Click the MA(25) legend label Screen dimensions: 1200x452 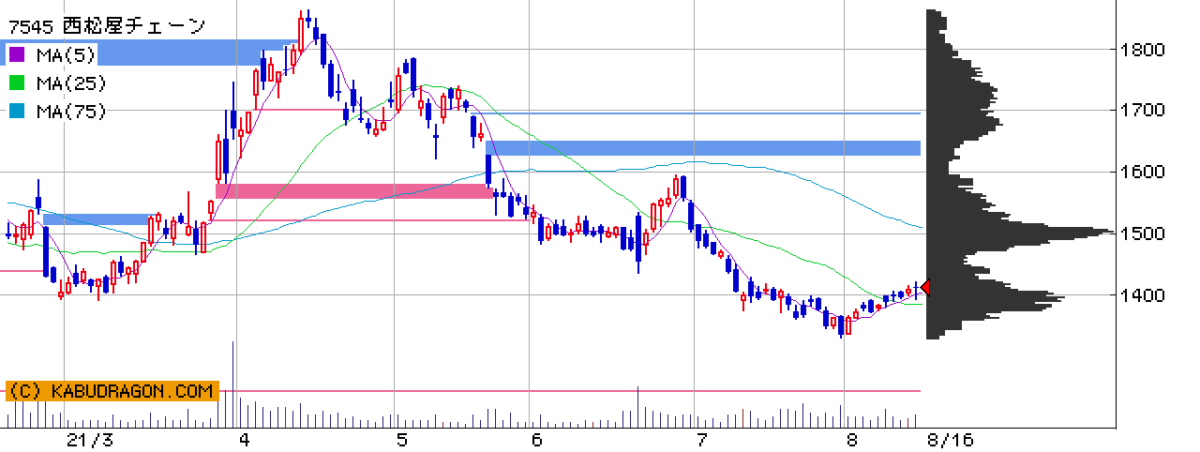70,83
